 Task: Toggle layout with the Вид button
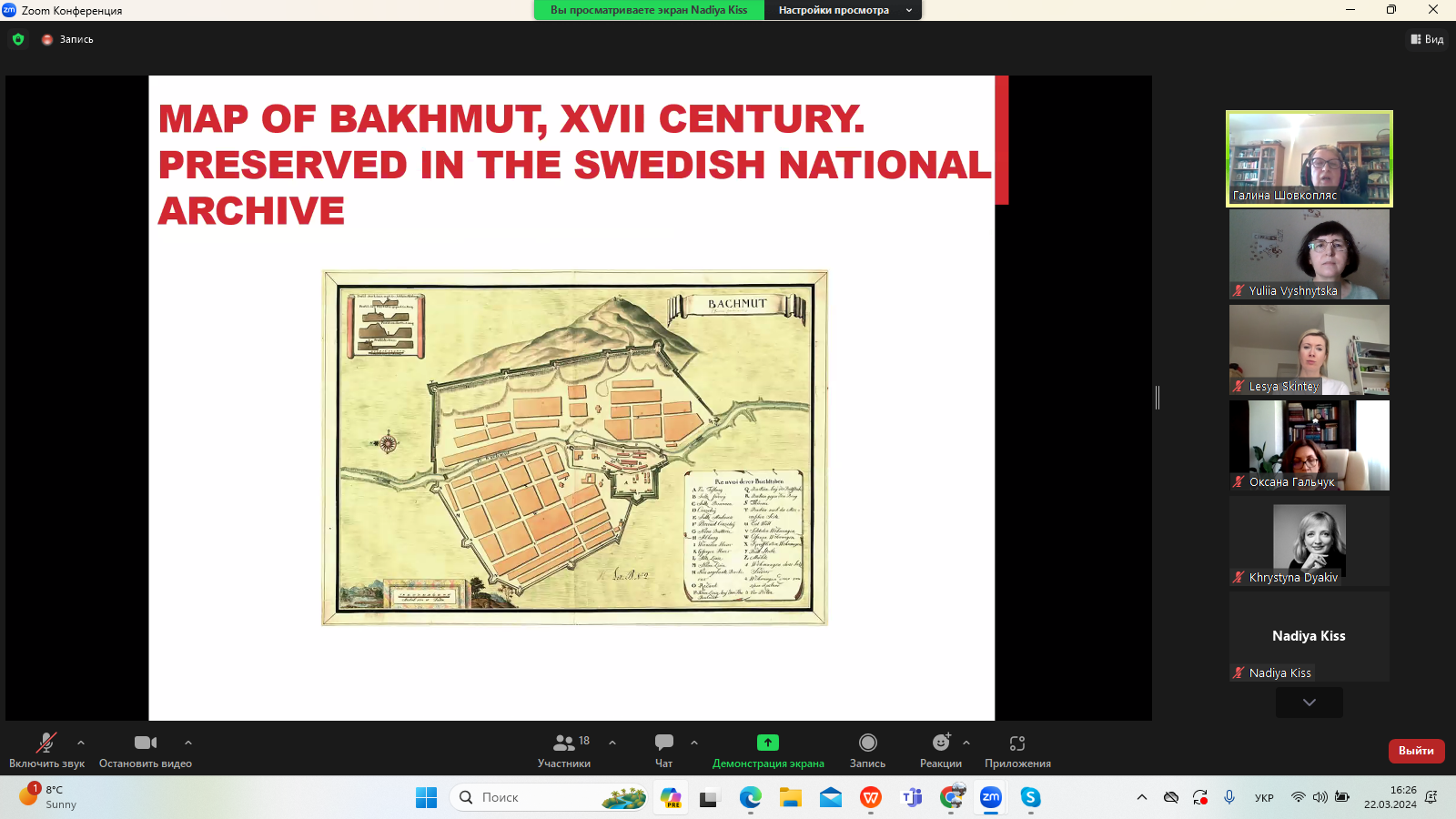(x=1427, y=39)
